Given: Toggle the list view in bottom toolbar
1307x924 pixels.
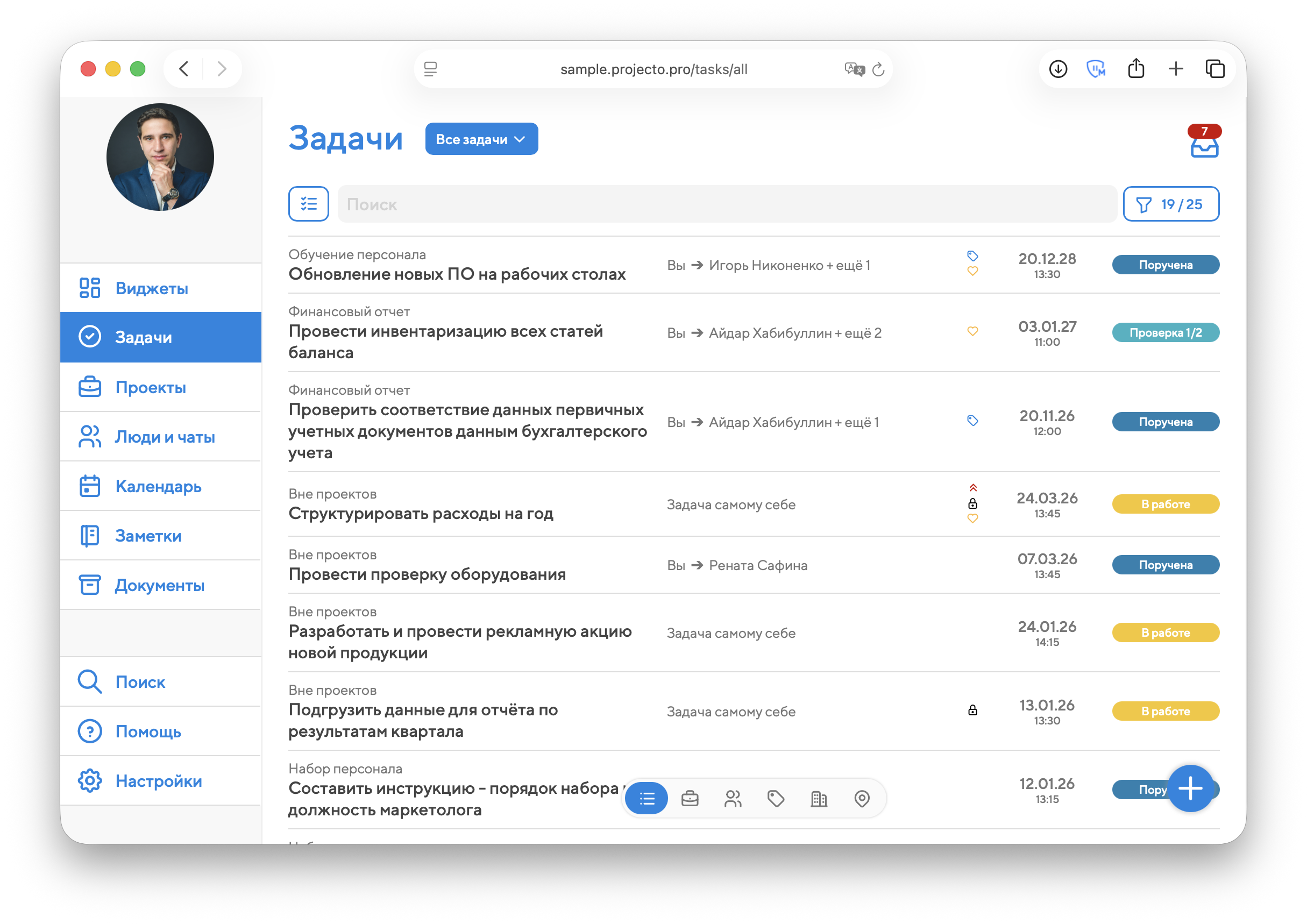Looking at the screenshot, I should [x=647, y=798].
